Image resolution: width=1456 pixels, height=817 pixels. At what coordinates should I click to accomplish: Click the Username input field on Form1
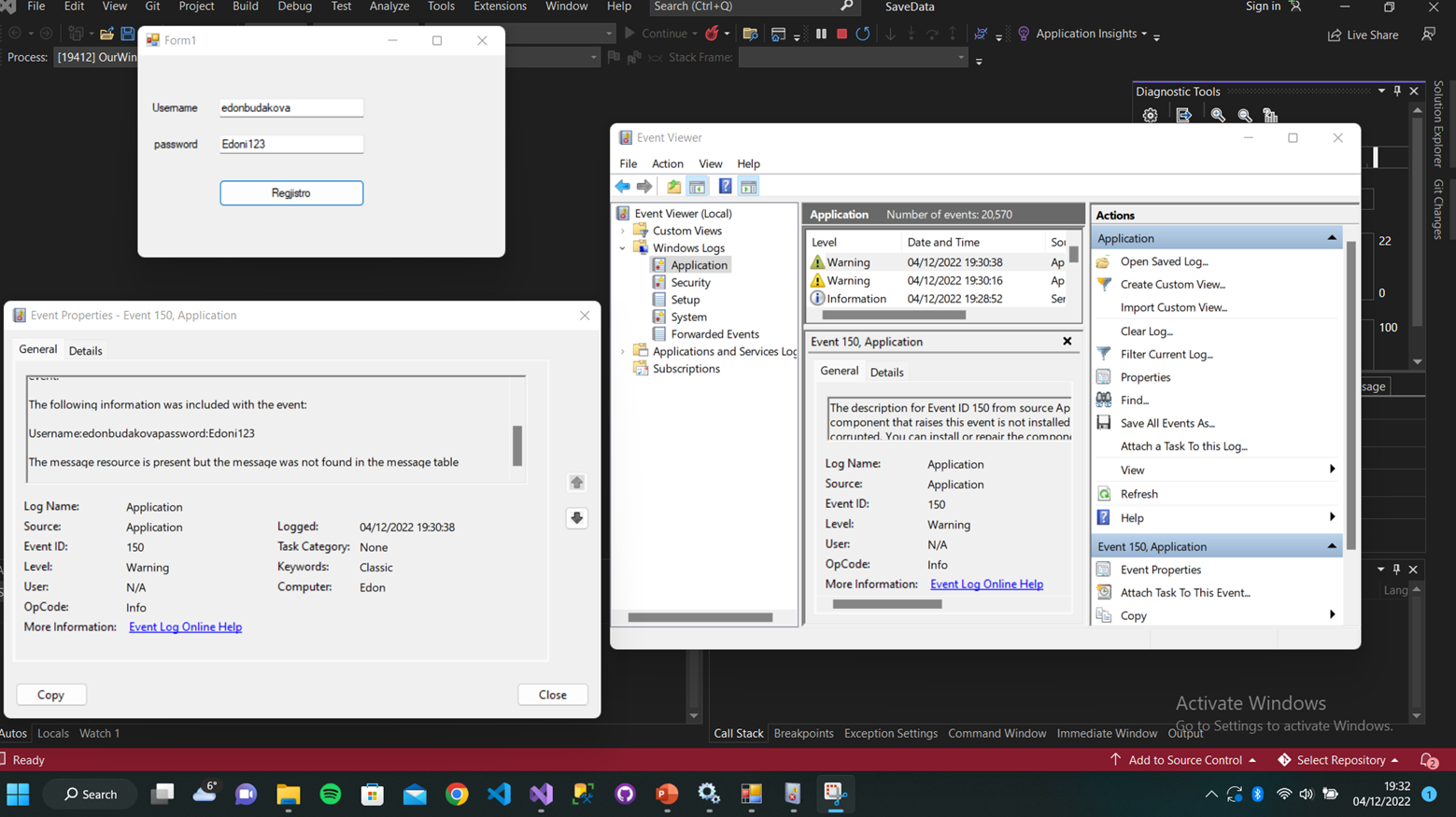click(290, 107)
